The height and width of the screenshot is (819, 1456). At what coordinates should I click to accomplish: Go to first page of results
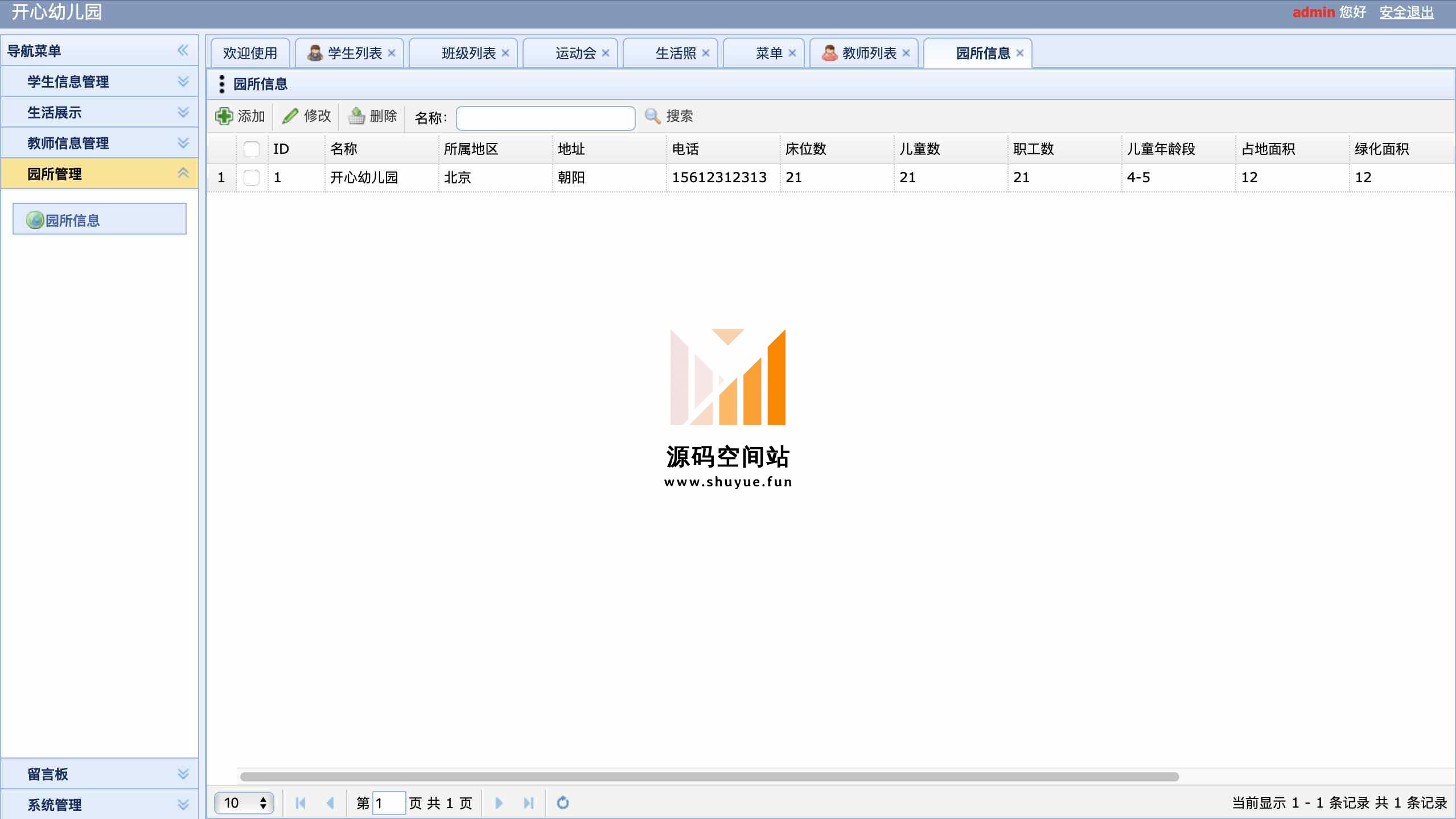[301, 803]
